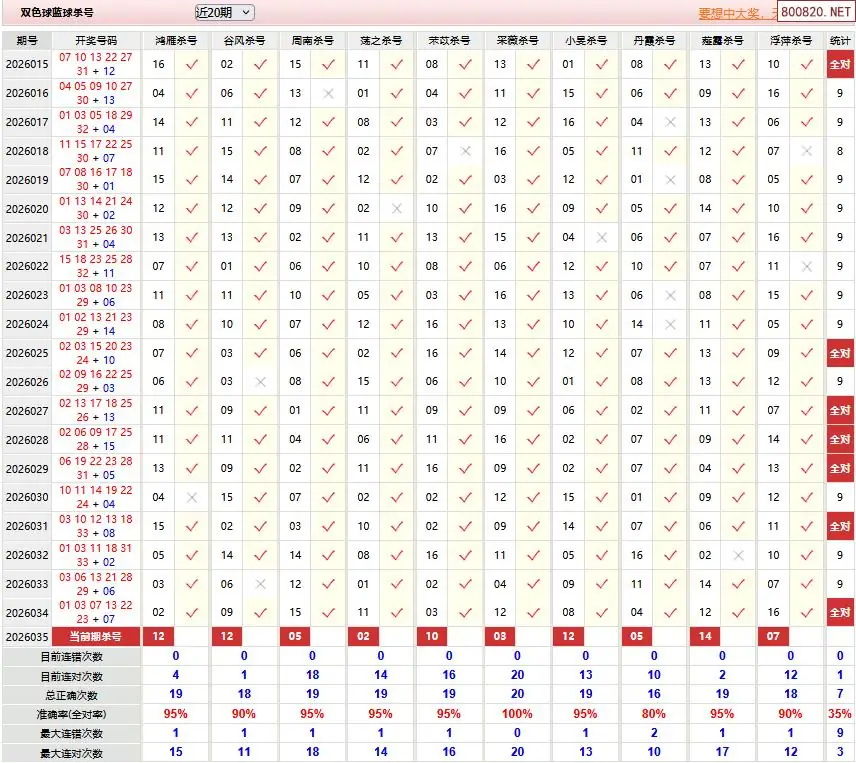
Task: Click the 全对 badge in row 2026015
Action: click(839, 64)
